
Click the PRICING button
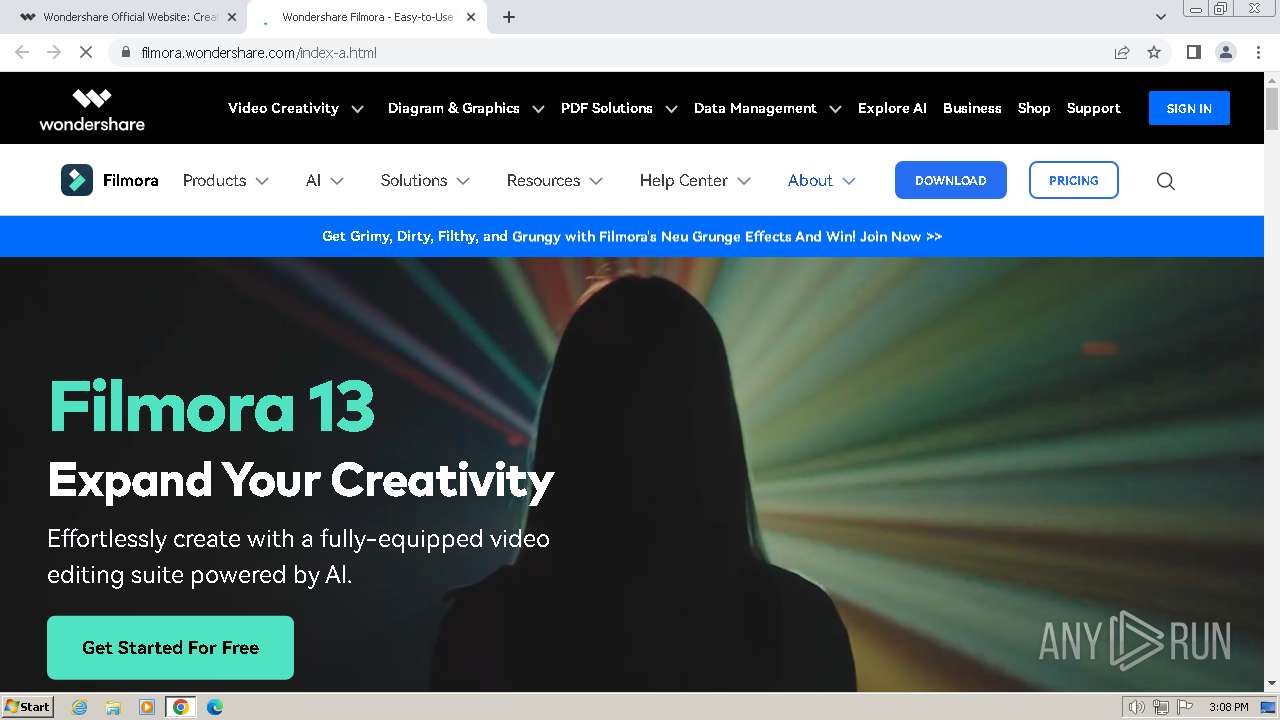[1074, 180]
